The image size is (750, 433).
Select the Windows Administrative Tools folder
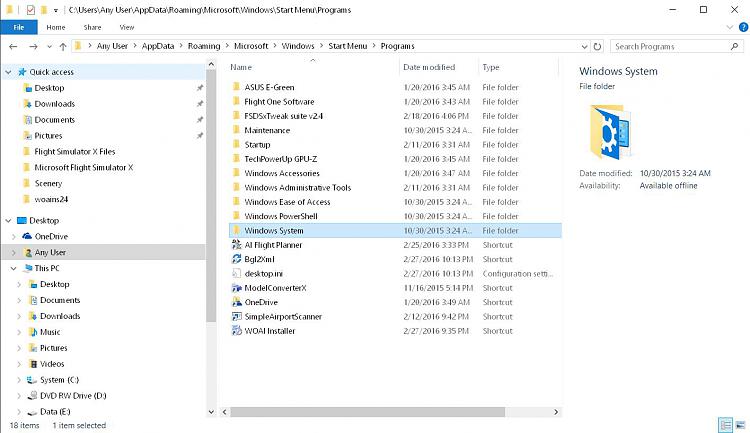[x=395, y=188]
